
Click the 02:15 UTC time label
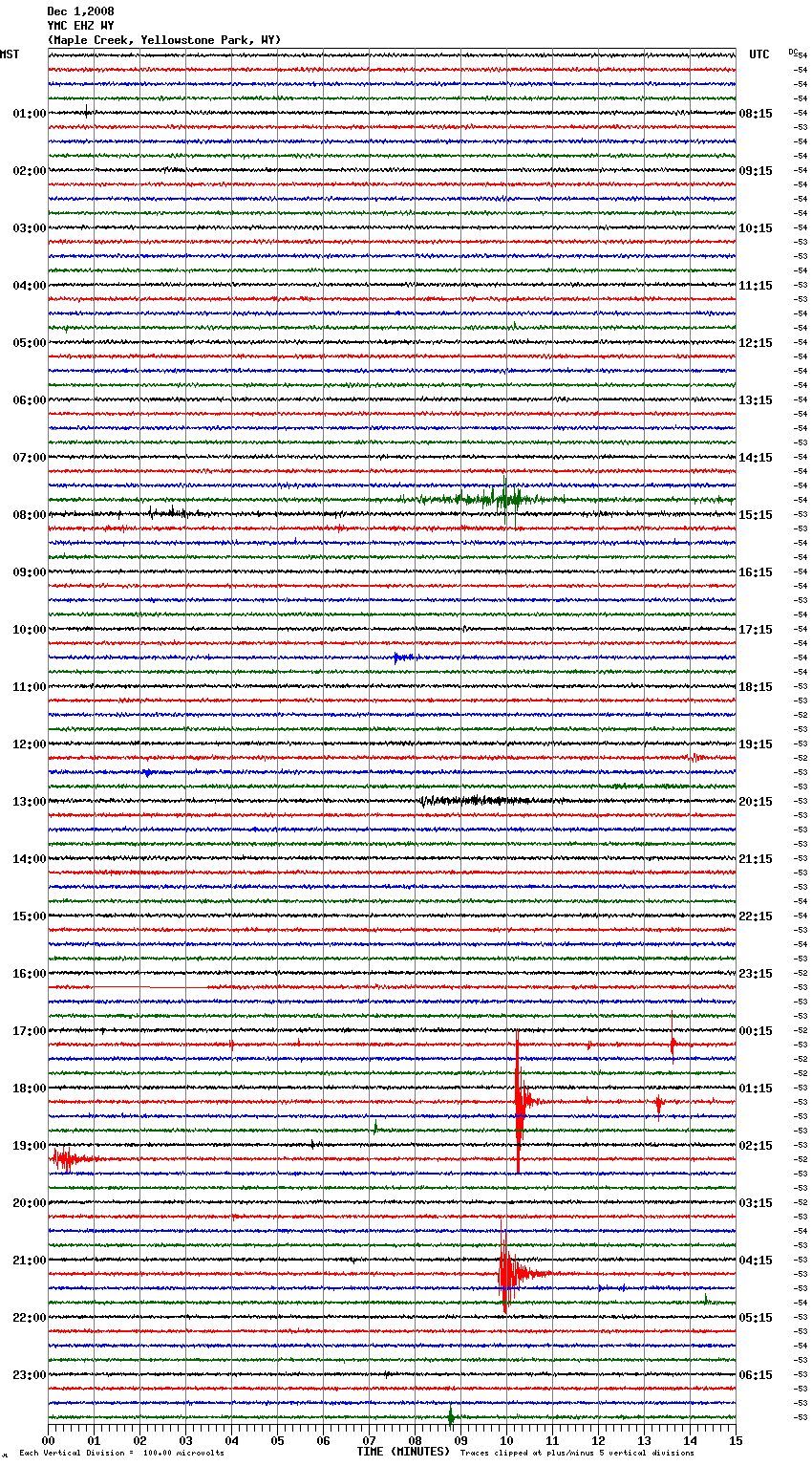click(756, 1146)
